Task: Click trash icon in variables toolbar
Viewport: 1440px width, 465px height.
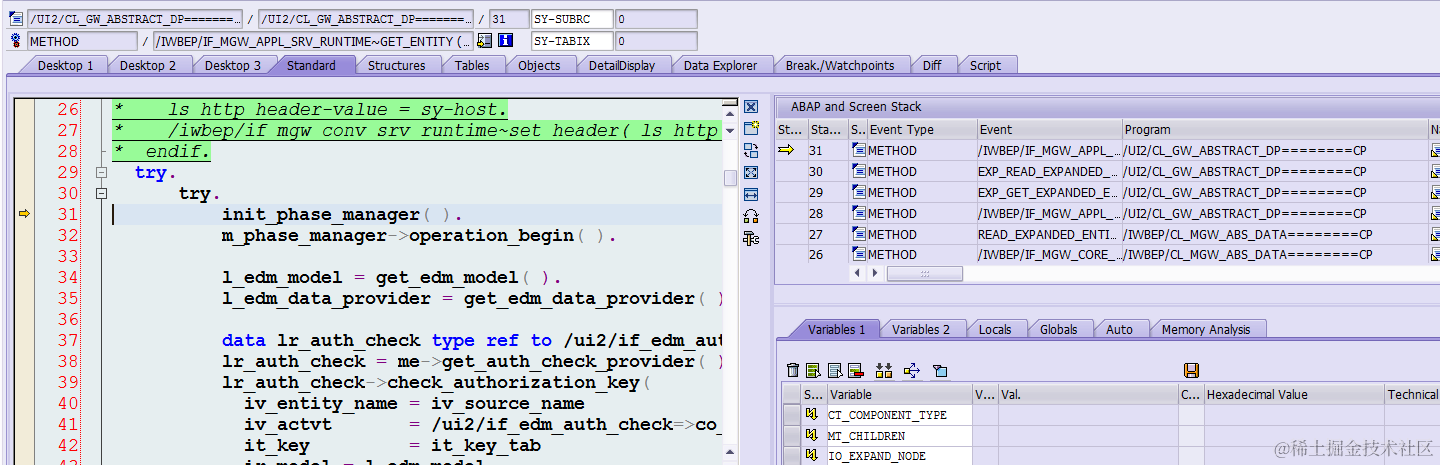Action: 793,371
